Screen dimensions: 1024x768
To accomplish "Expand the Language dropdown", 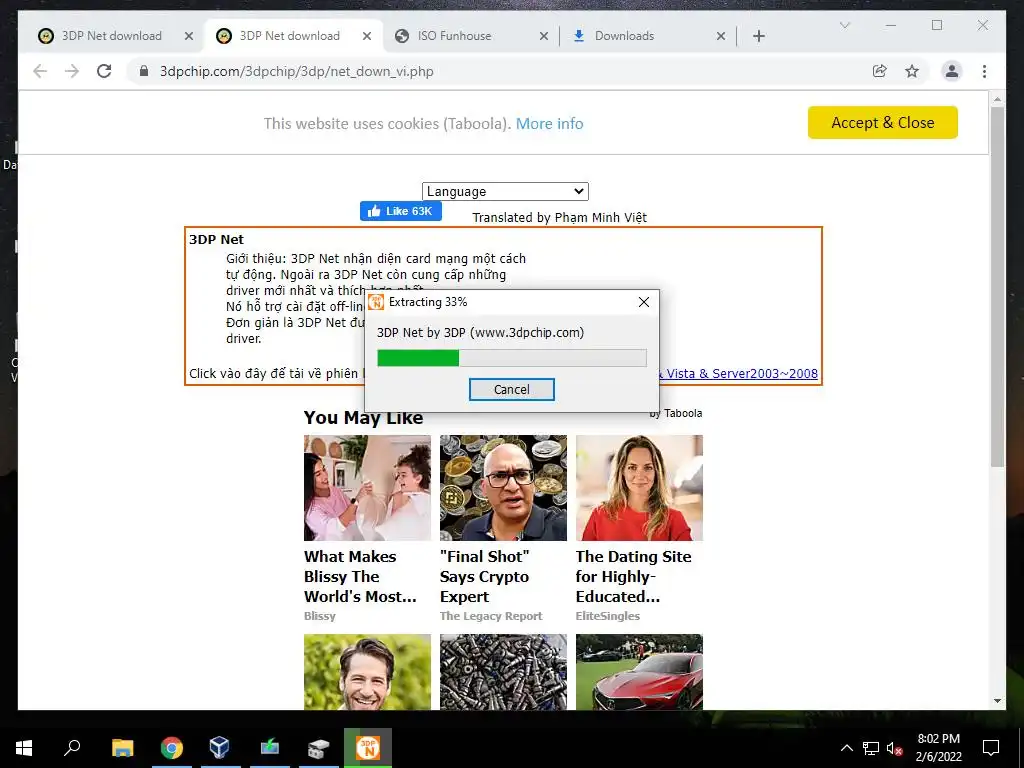I will tap(505, 191).
